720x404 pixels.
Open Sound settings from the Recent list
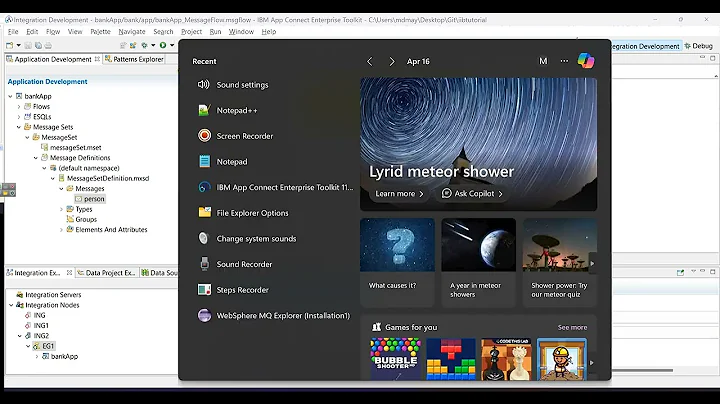pyautogui.click(x=233, y=85)
